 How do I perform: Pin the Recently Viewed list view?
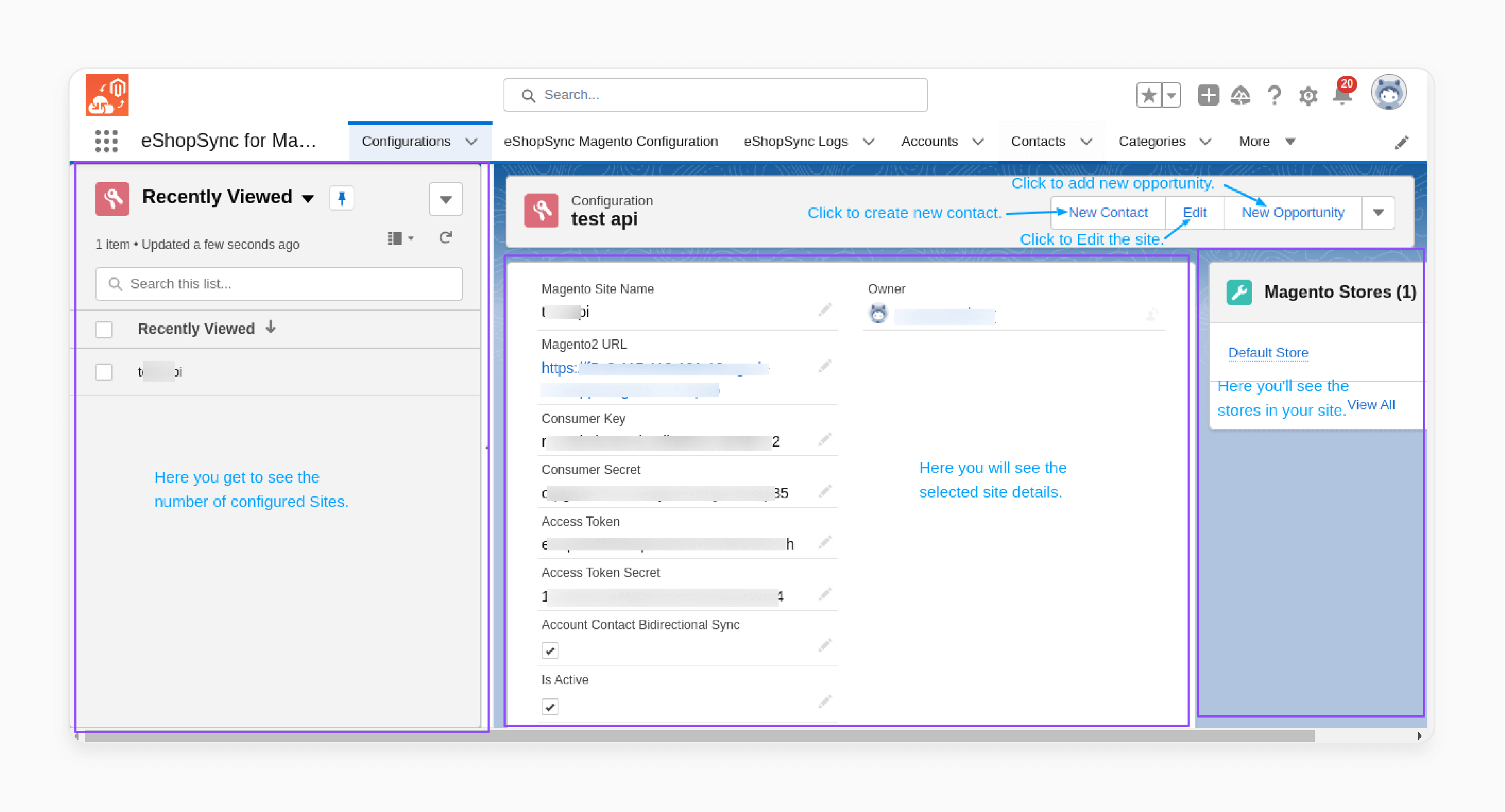click(x=342, y=199)
